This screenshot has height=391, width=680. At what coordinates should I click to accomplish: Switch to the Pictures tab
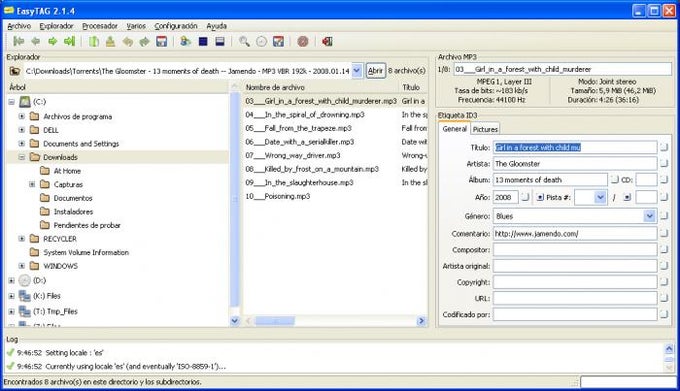point(485,129)
